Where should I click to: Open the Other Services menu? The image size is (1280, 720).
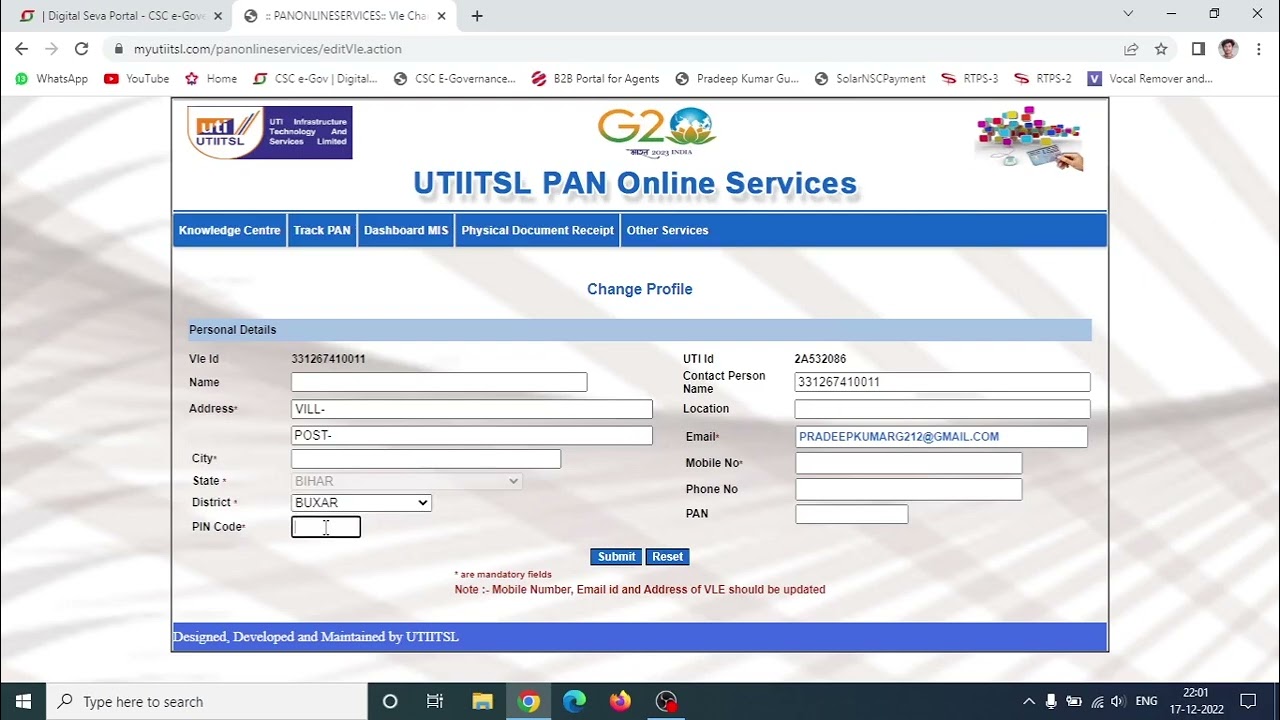[667, 230]
